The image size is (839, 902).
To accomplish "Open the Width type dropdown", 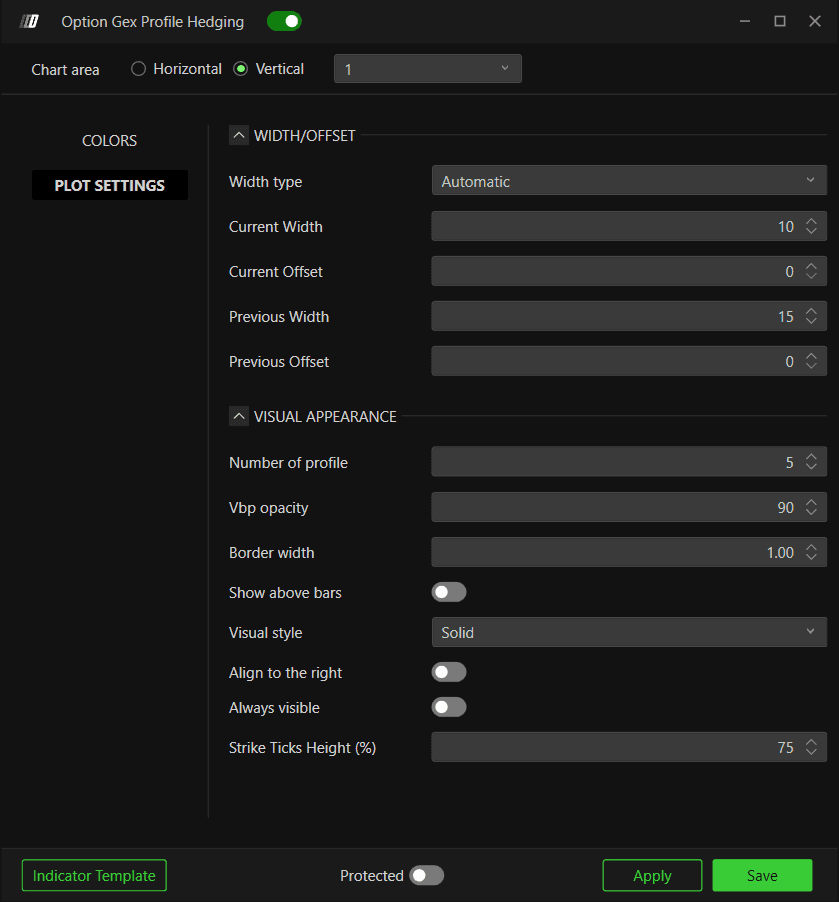I will point(629,181).
